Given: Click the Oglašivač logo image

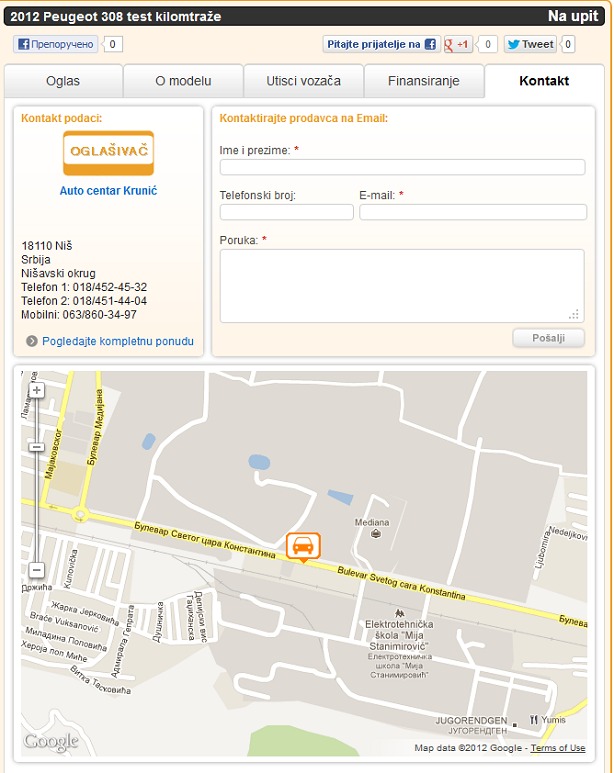Looking at the screenshot, I should click(x=108, y=153).
